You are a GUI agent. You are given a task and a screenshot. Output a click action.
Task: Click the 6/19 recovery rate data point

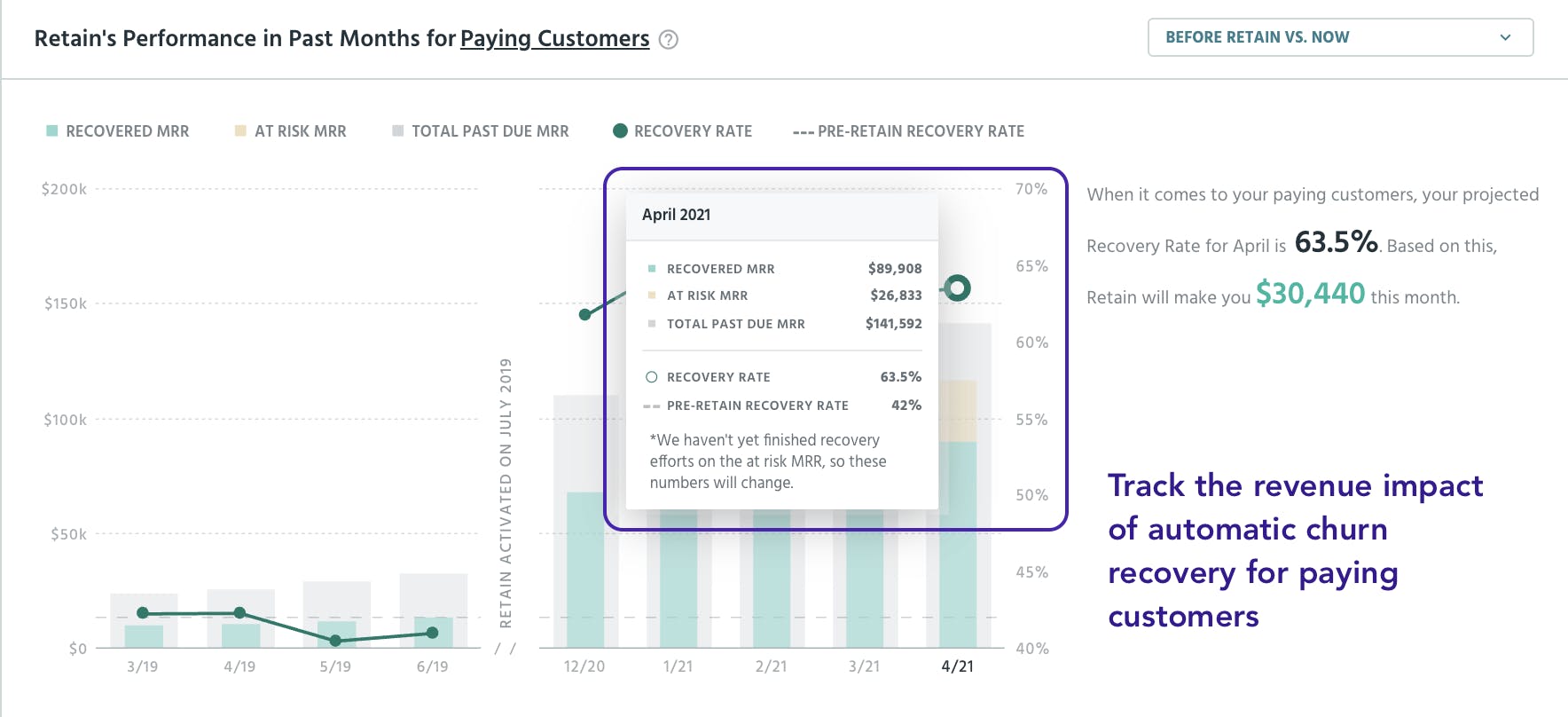pyautogui.click(x=432, y=633)
